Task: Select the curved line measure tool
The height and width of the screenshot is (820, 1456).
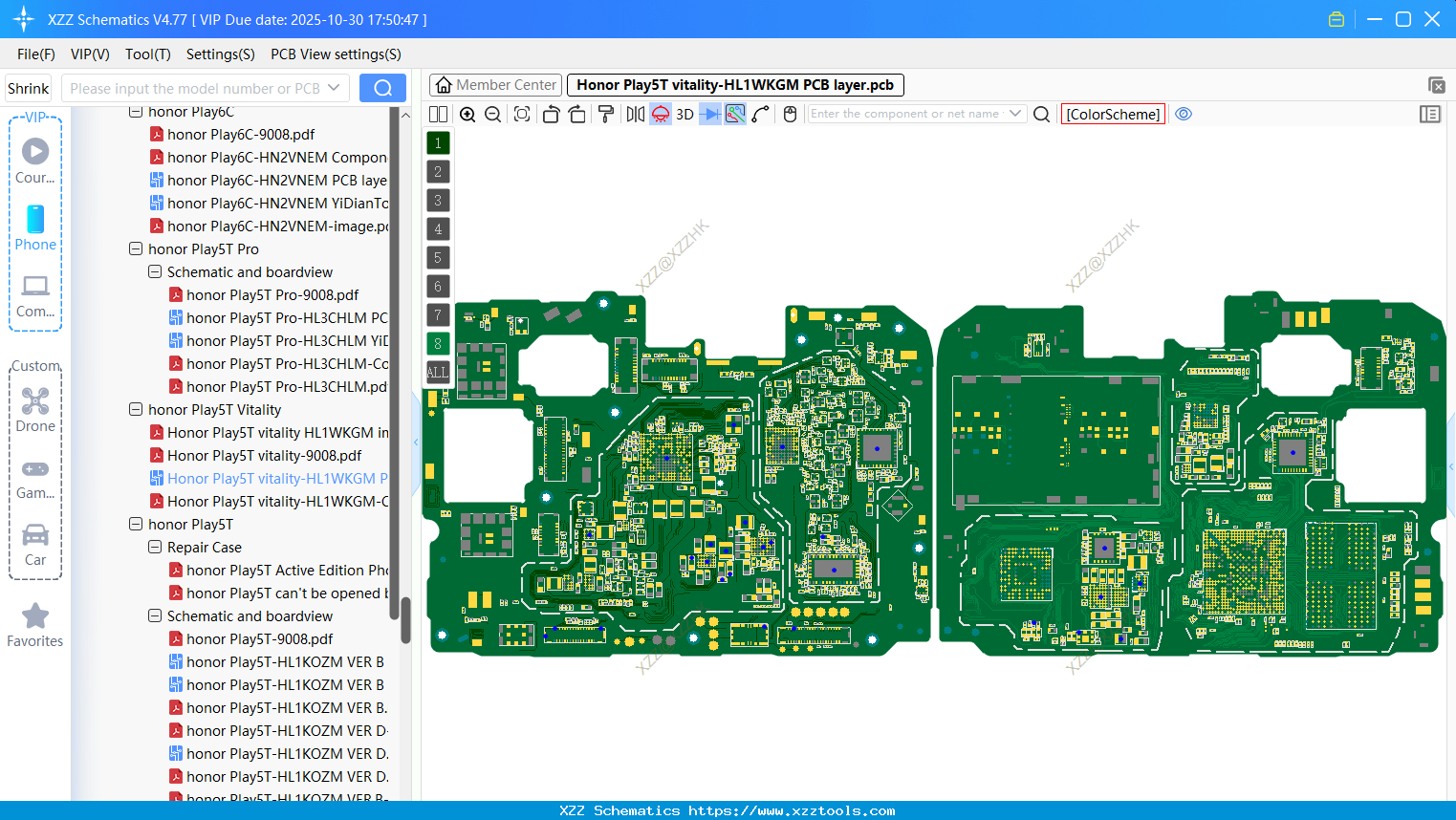Action: [761, 114]
